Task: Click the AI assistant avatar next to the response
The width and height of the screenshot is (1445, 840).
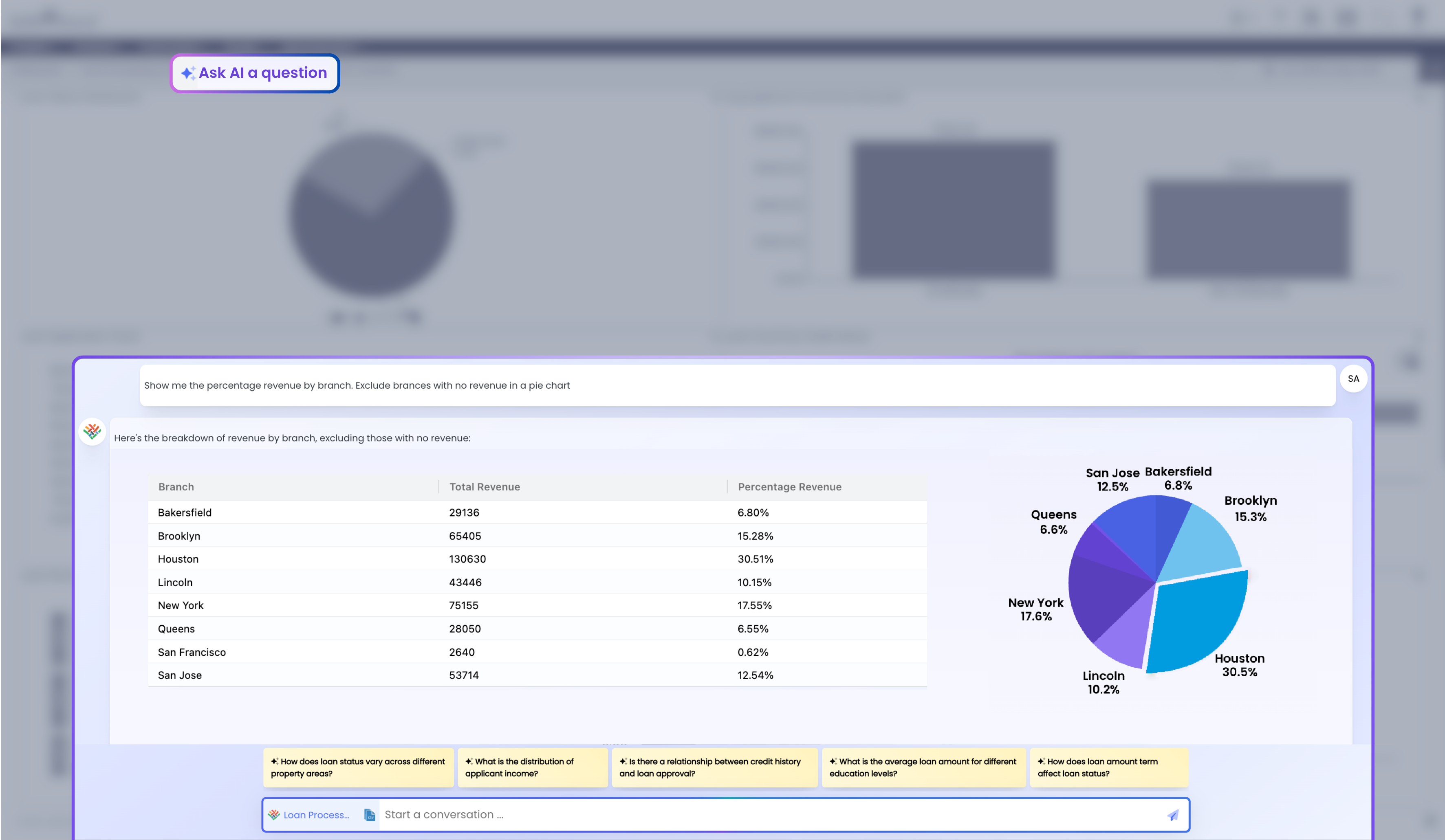Action: coord(92,431)
